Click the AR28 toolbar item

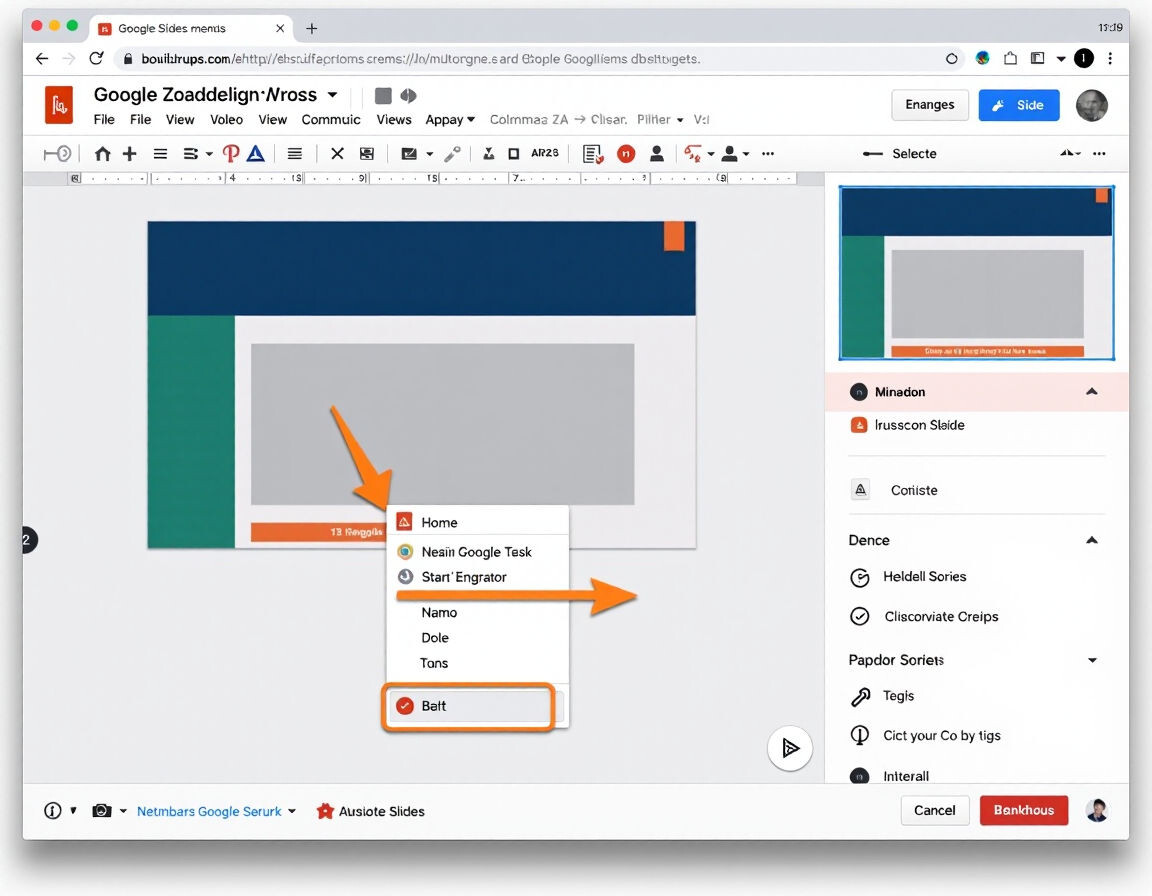[544, 153]
